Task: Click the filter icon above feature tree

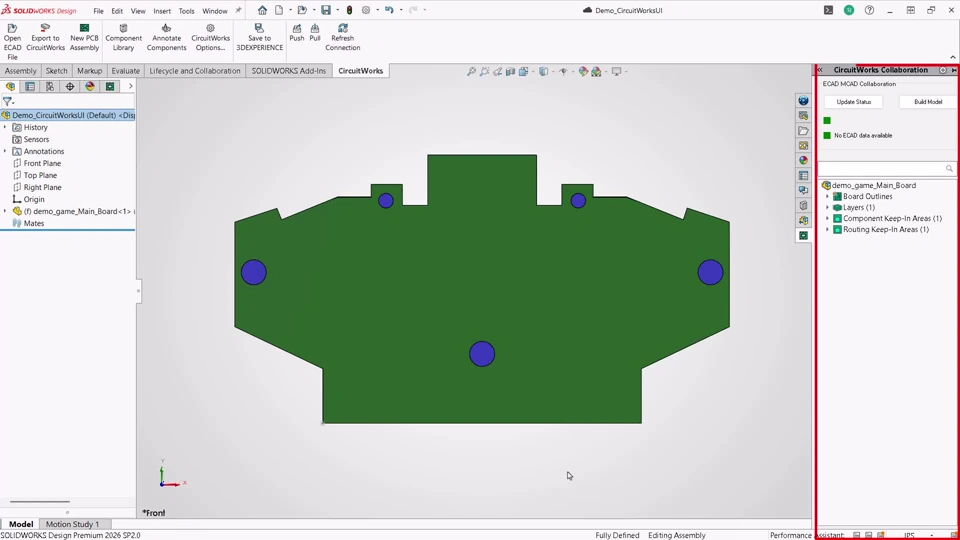Action: click(x=7, y=102)
